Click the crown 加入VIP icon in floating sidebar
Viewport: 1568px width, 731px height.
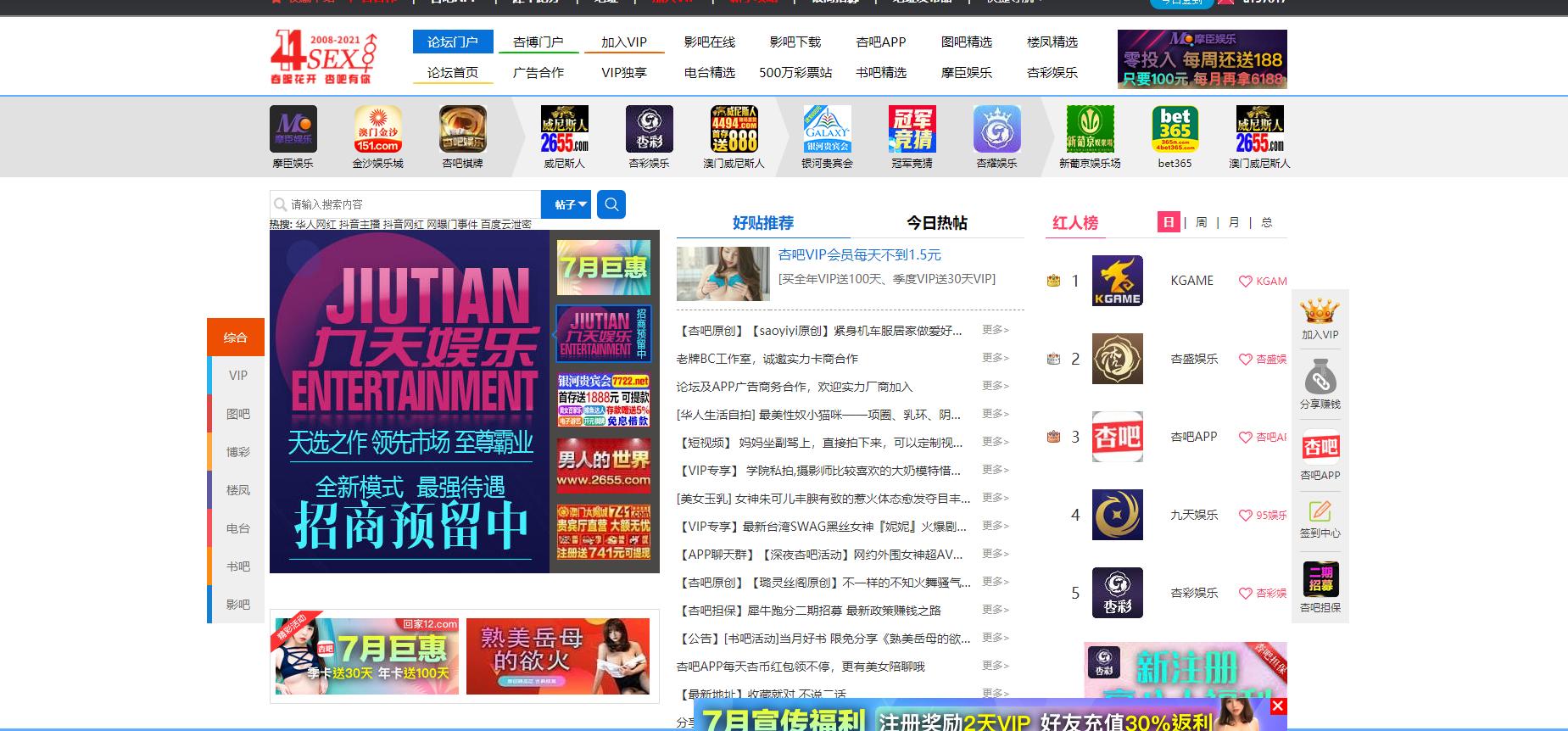pyautogui.click(x=1320, y=312)
